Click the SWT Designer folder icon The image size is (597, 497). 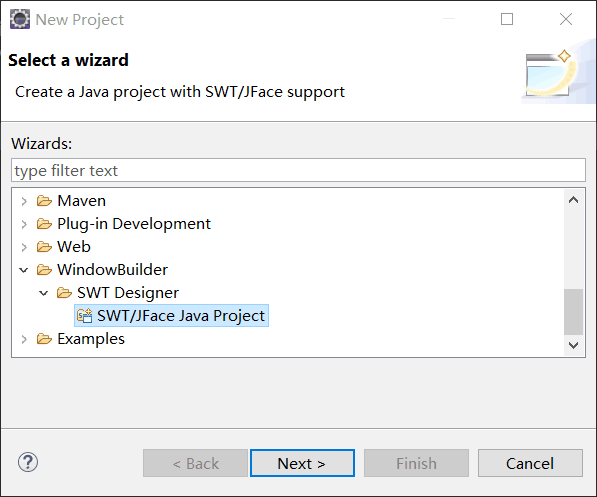coord(64,293)
